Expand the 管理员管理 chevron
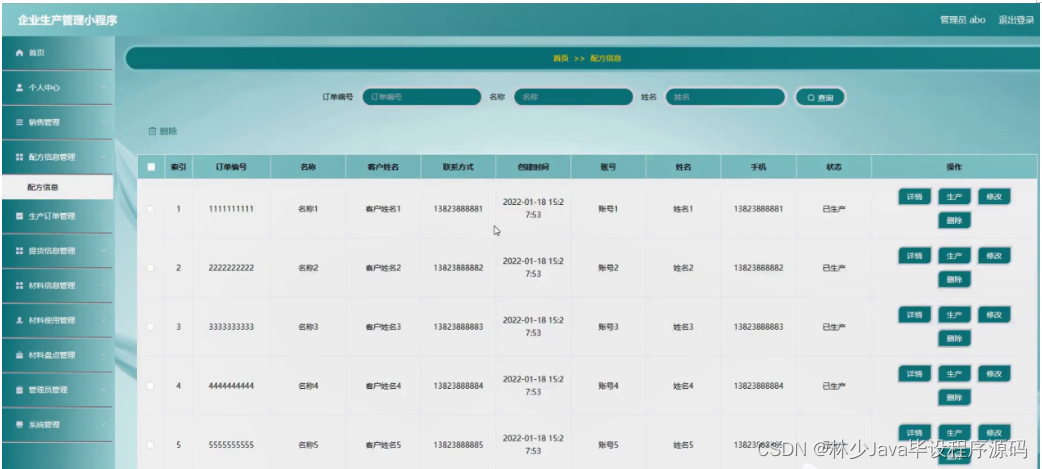 [x=104, y=390]
